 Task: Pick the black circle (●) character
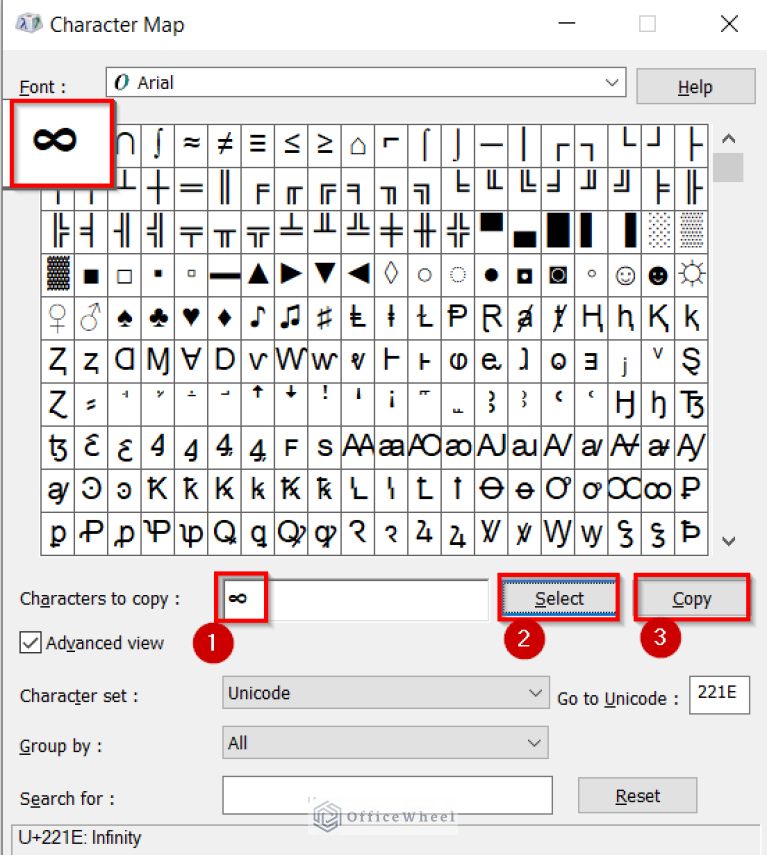(x=491, y=274)
